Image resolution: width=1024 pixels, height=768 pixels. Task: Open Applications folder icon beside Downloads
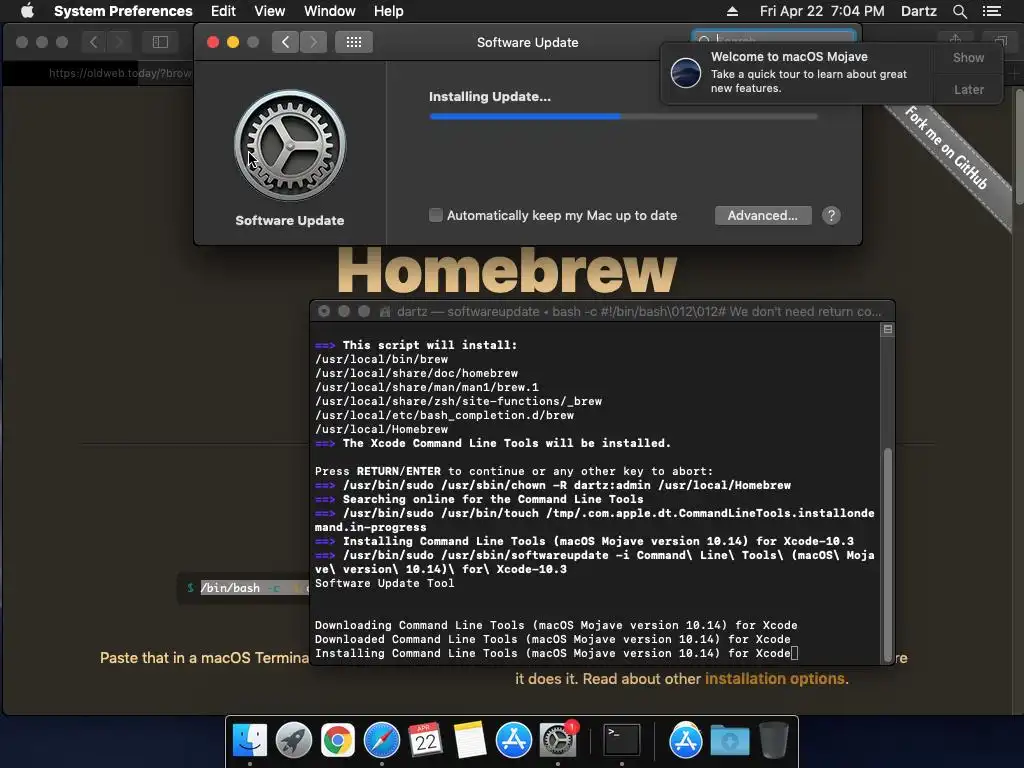685,740
